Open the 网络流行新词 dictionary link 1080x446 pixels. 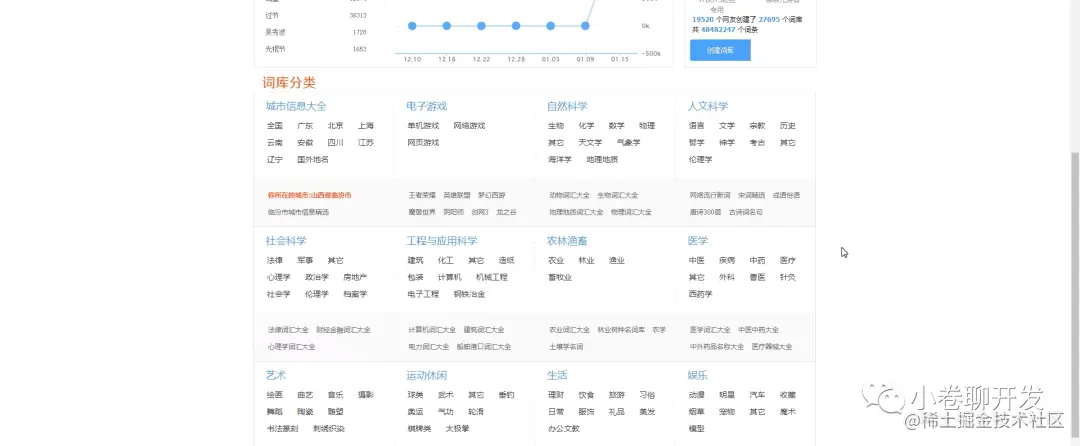point(710,195)
